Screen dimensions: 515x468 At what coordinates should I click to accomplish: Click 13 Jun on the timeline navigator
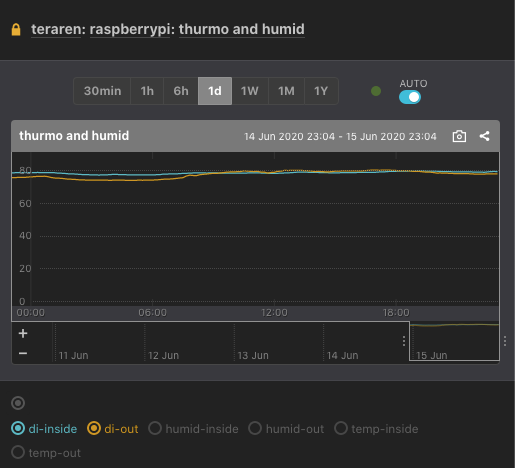coord(253,355)
